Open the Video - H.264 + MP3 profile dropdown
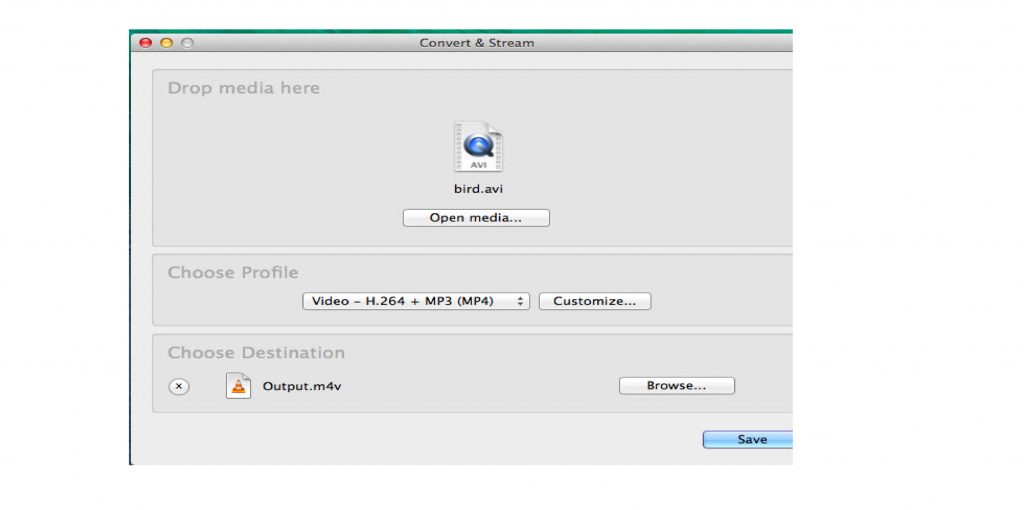 [415, 301]
